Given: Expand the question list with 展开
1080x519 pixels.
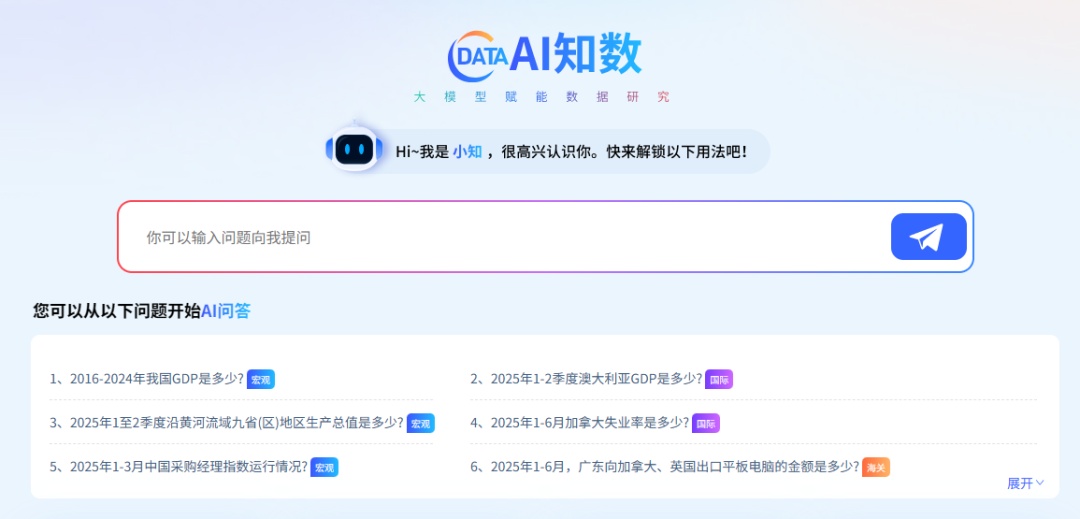Looking at the screenshot, I should coord(1025,483).
